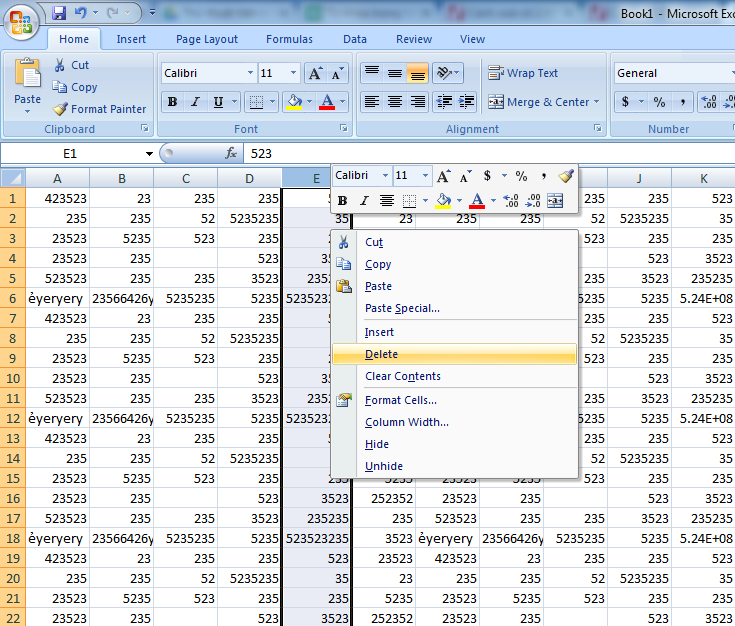735x626 pixels.
Task: Toggle Wrap Text in Alignment group
Action: (x=522, y=73)
